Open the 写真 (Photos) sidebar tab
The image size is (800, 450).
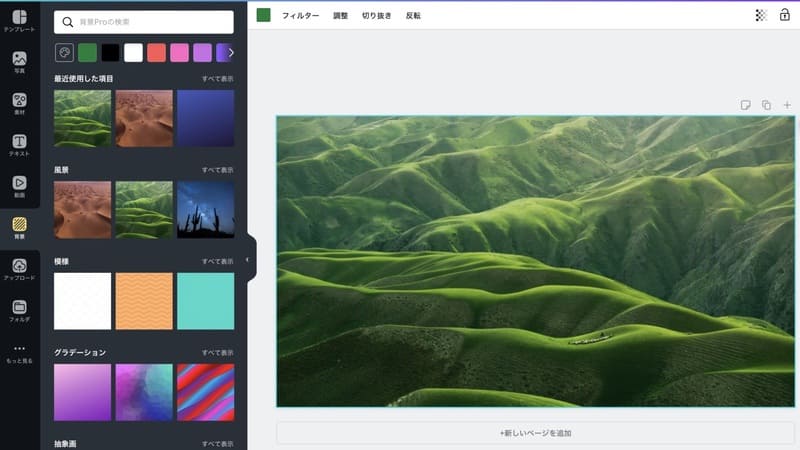19,62
